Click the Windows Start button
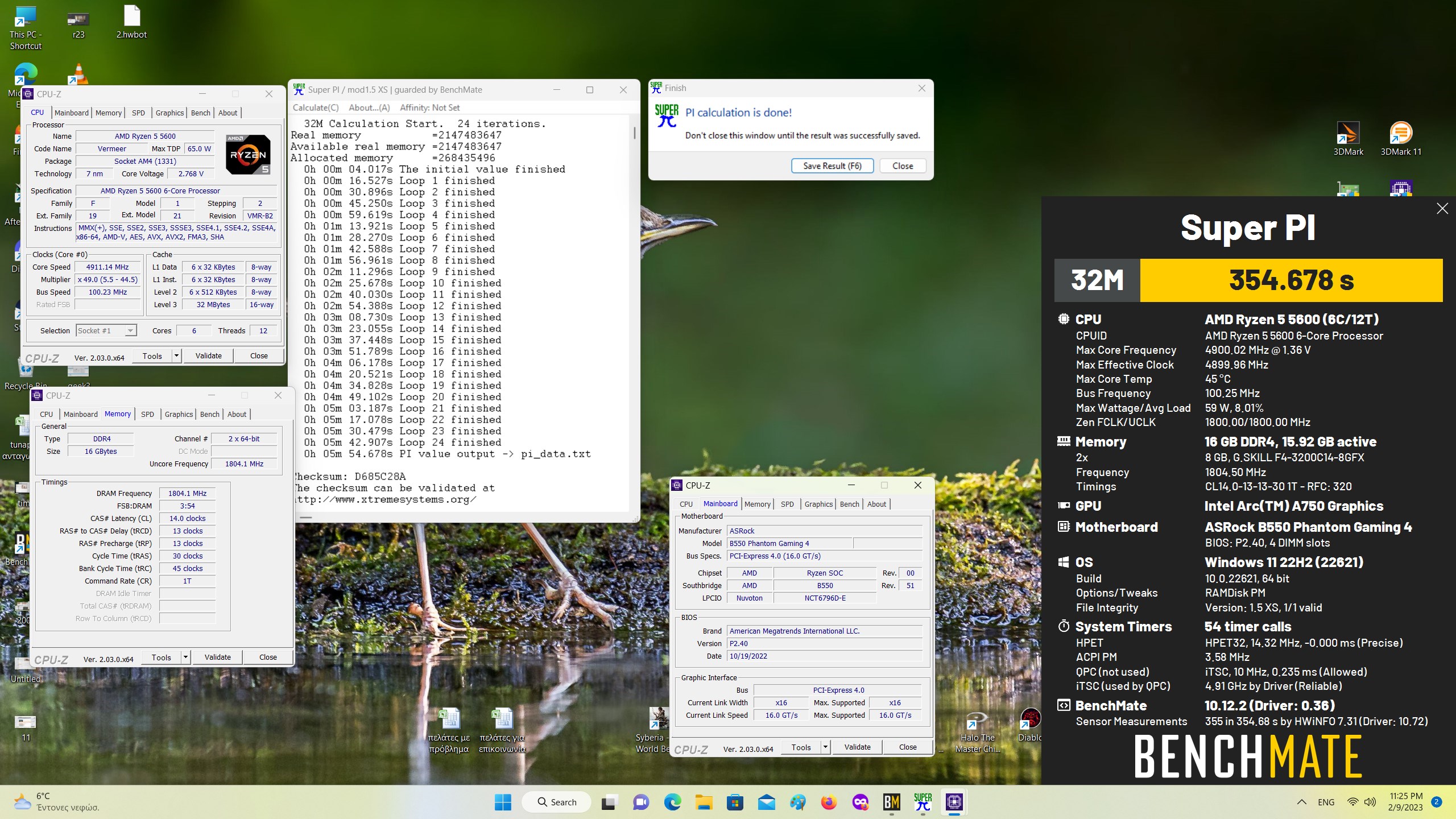This screenshot has width=1456, height=819. click(503, 802)
